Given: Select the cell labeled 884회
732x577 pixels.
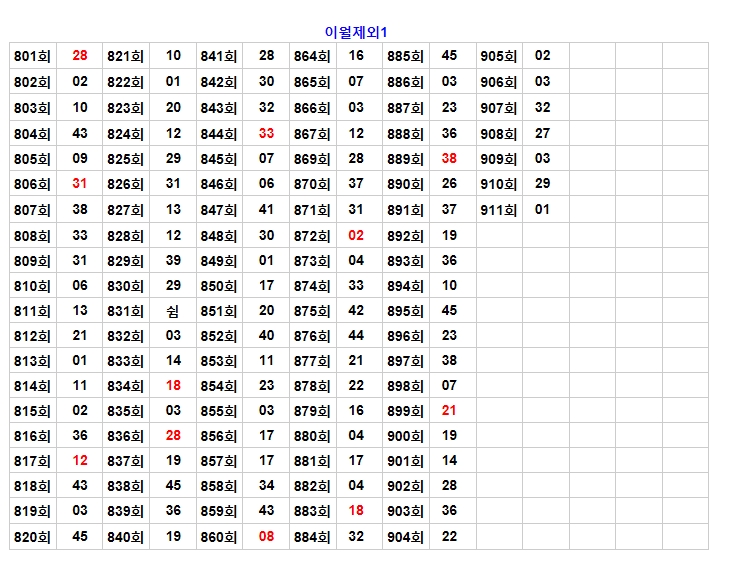Looking at the screenshot, I should [x=312, y=537].
